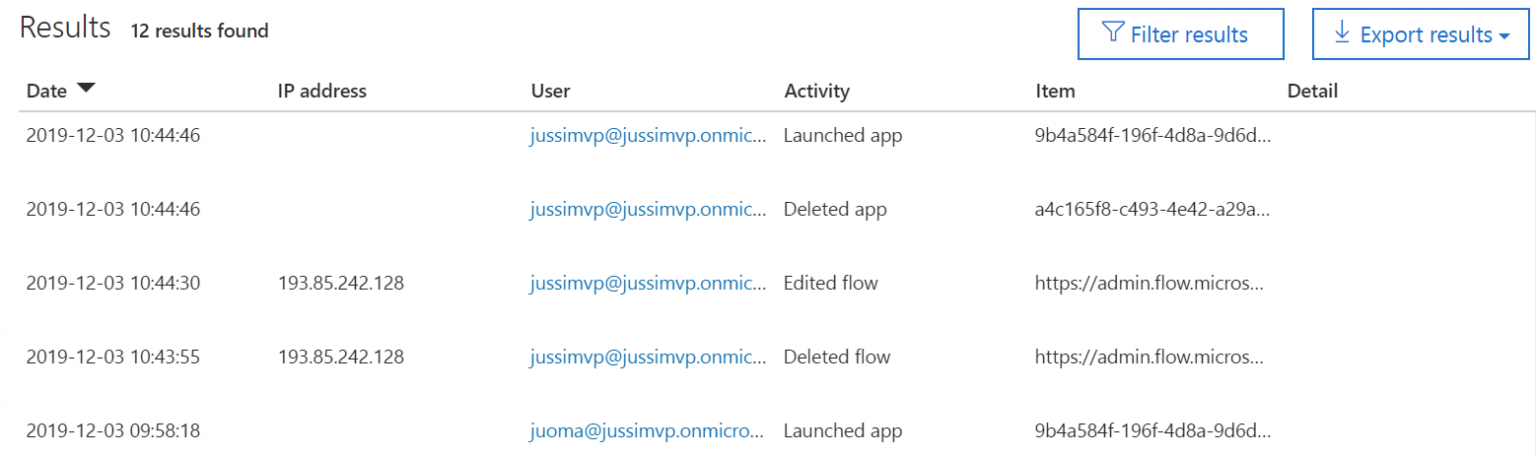Sort by the Detail column header
The image size is (1536, 457).
1312,91
